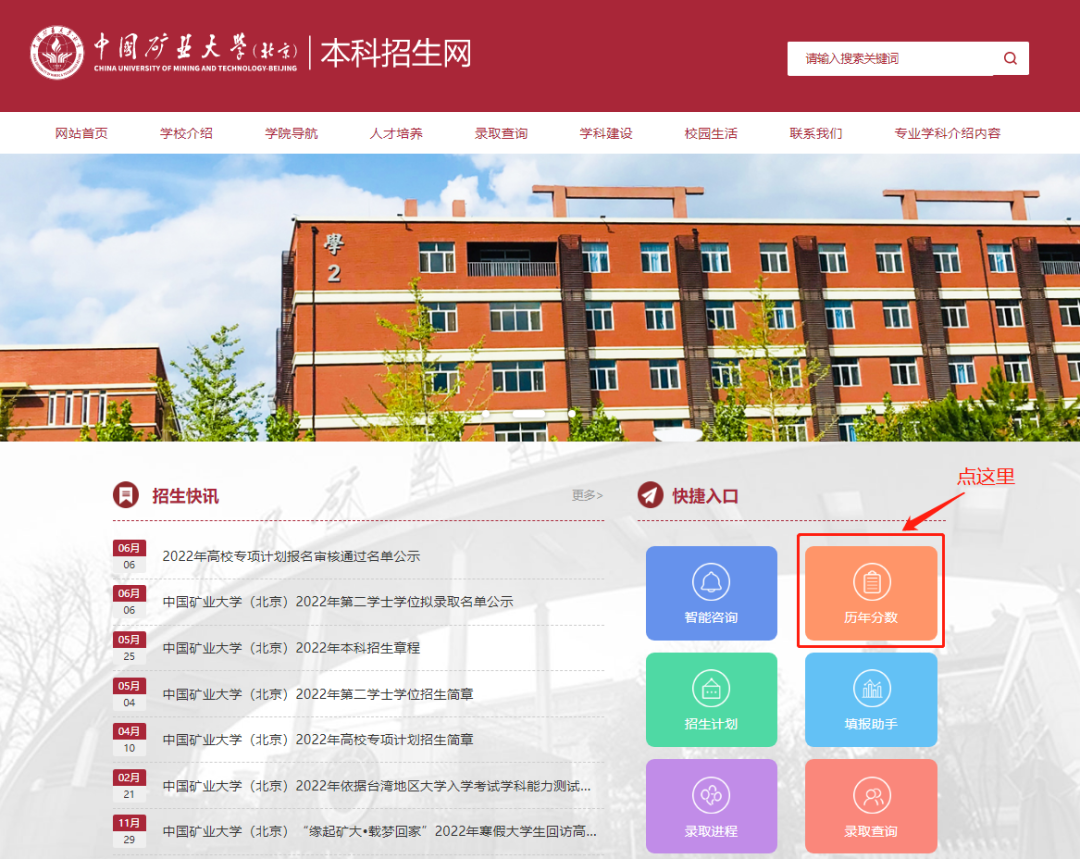Click 更多> link beside 招生快讯
Viewport: 1080px width, 859px height.
587,495
